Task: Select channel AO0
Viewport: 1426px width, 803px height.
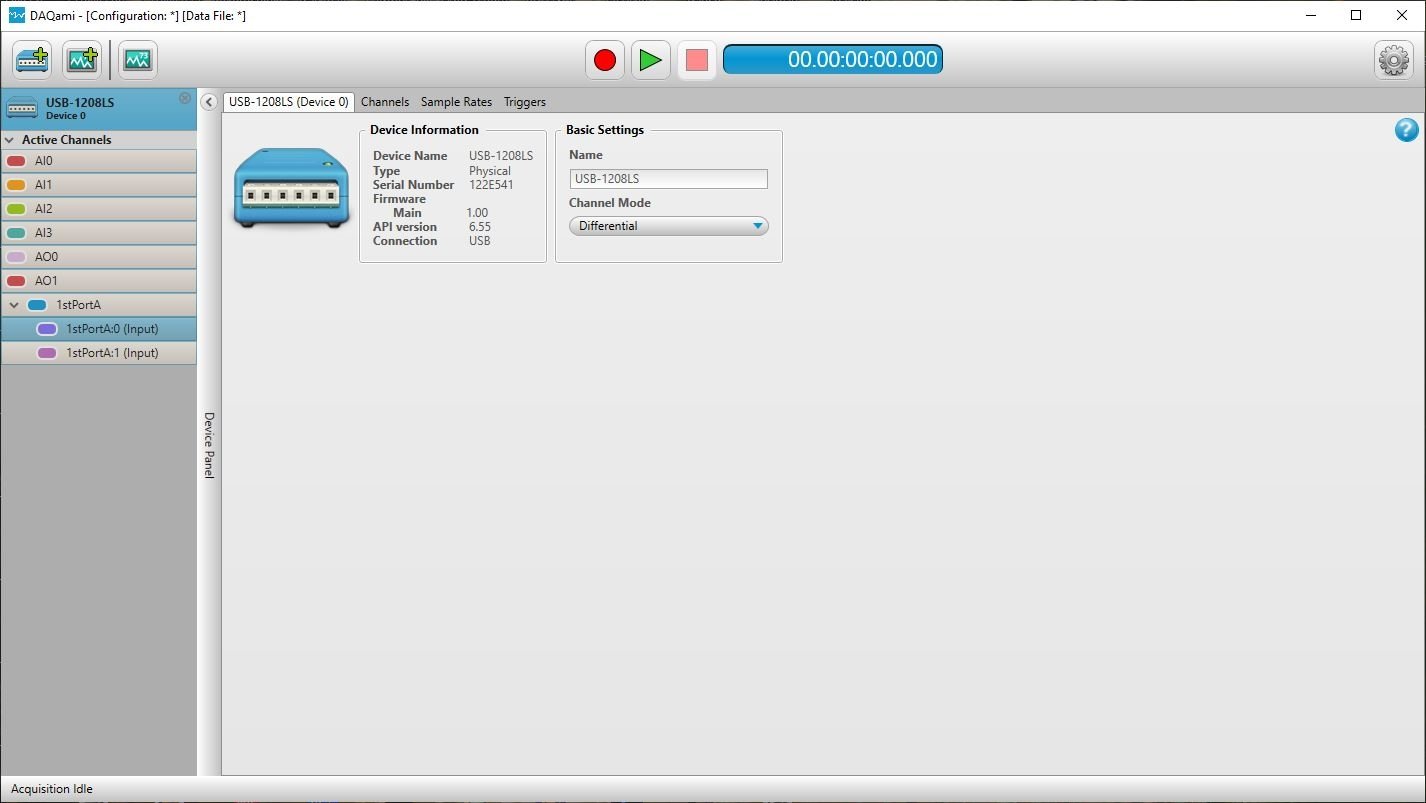Action: tap(98, 257)
